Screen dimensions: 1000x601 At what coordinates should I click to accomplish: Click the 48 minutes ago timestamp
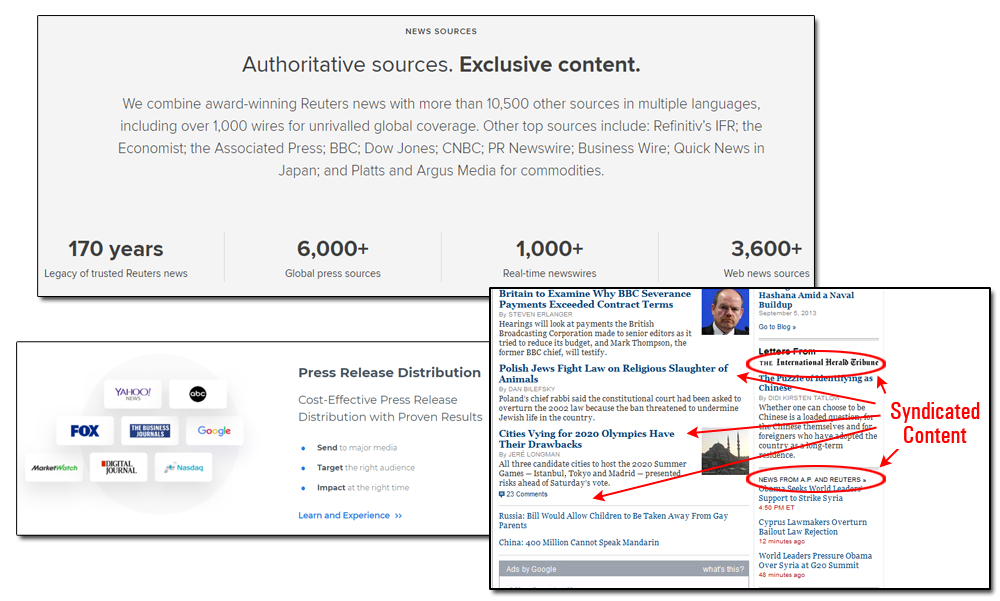pyautogui.click(x=781, y=575)
